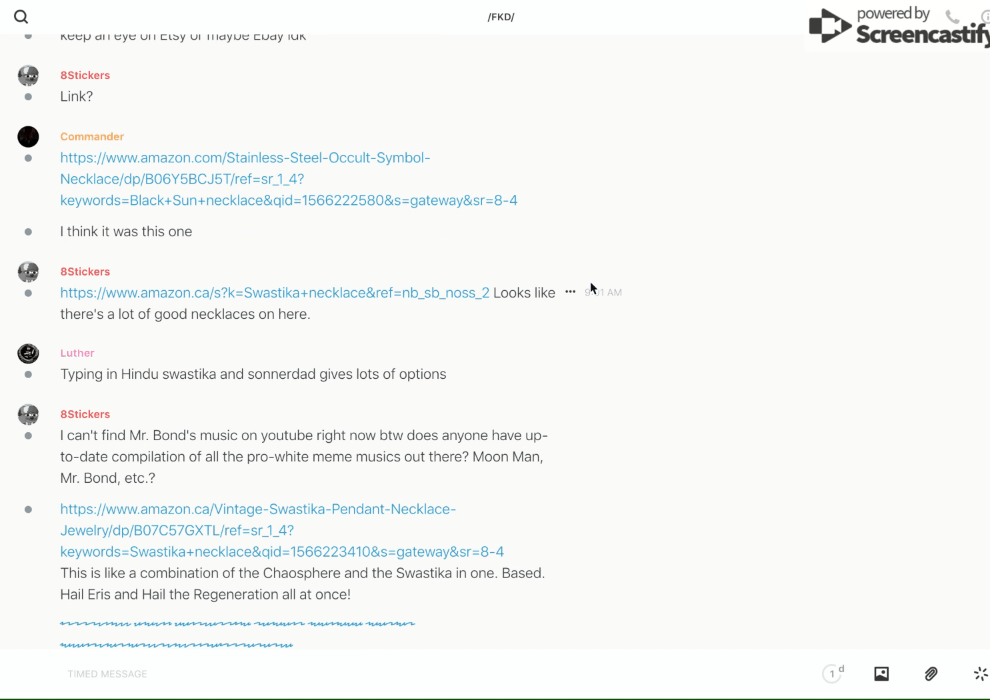Open the three-dot message options menu

570,292
